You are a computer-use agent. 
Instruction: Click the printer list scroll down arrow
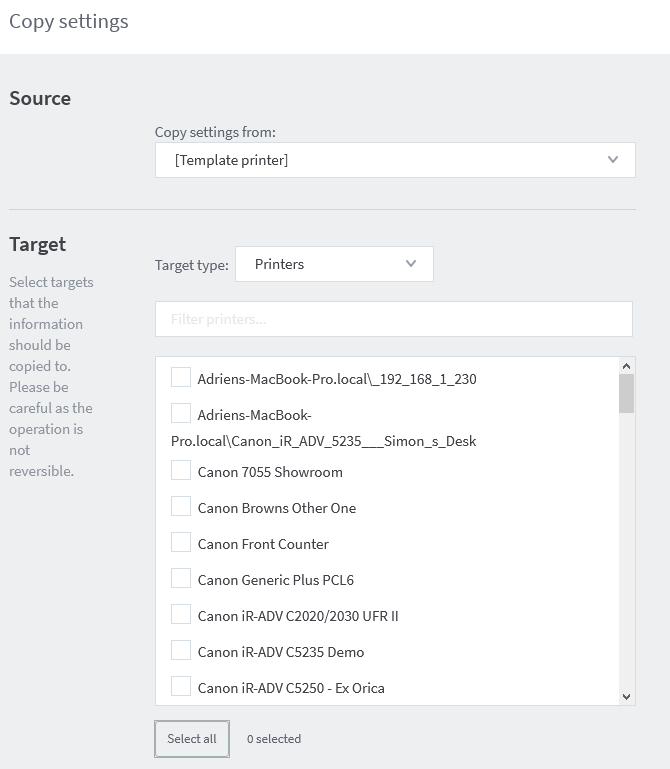[626, 696]
